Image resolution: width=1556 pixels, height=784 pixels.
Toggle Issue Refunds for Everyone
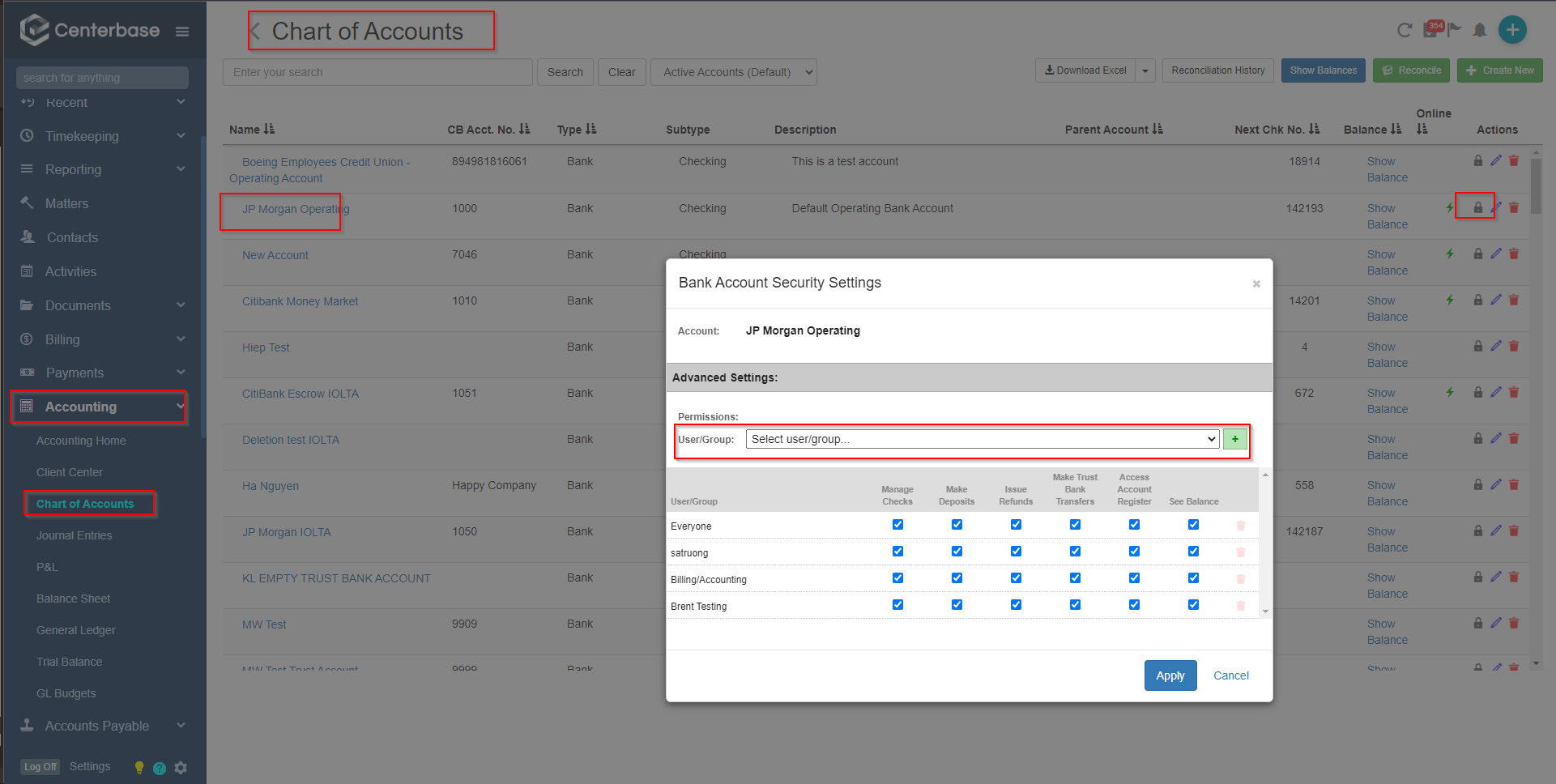point(1016,525)
